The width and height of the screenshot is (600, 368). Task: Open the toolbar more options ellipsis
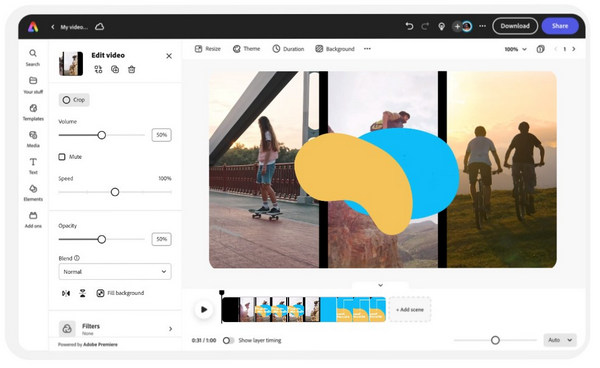coord(367,49)
